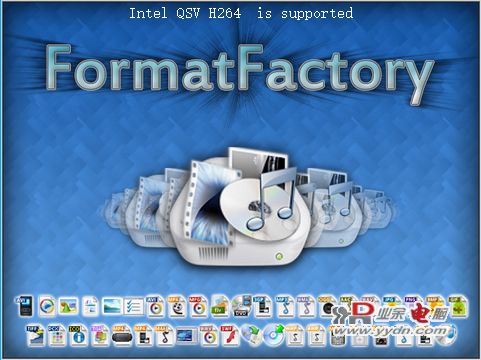Click the 3GP phone file icon
This screenshot has height=360, width=481.
coord(263,306)
